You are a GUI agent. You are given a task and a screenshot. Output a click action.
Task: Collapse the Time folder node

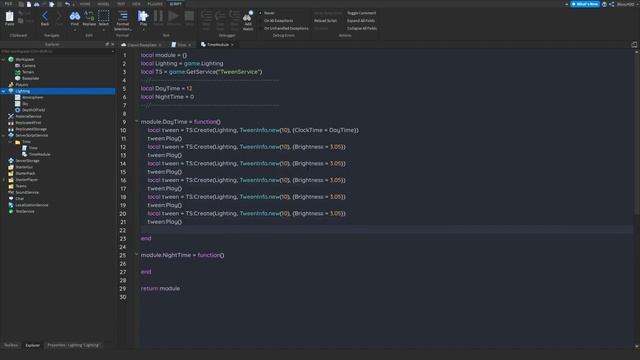coord(10,142)
